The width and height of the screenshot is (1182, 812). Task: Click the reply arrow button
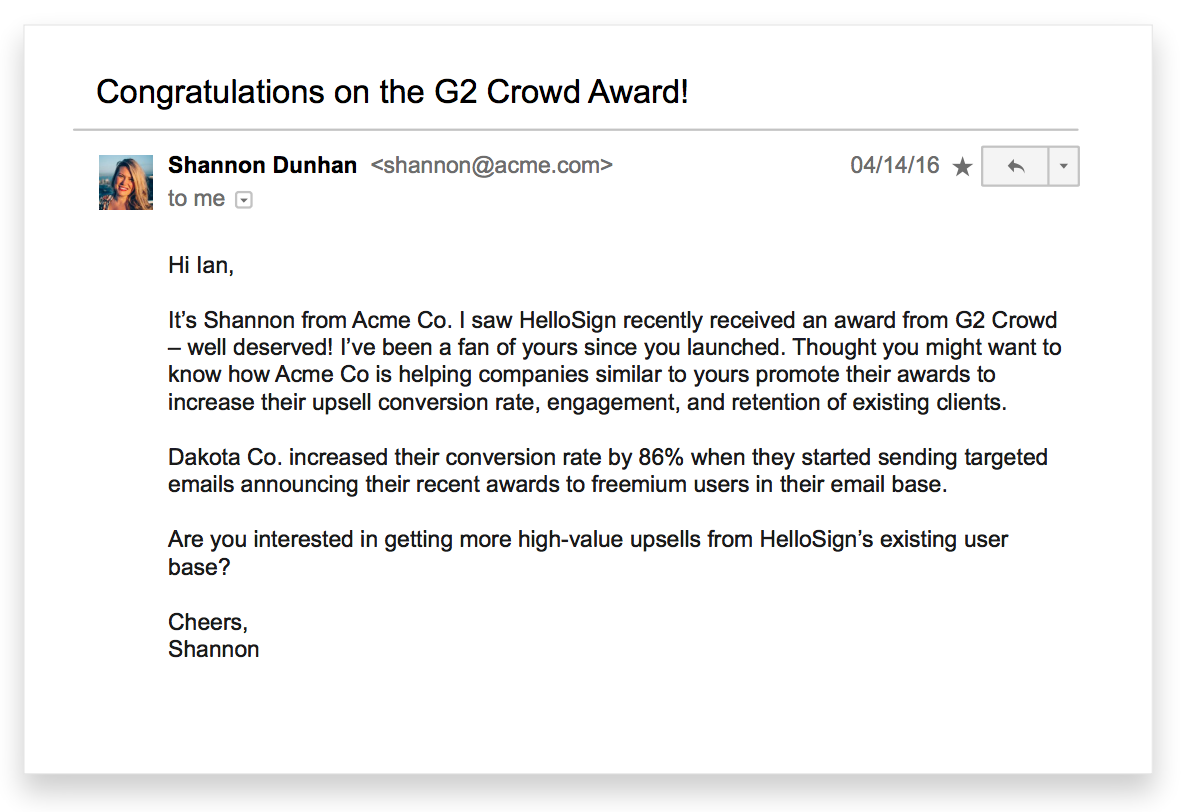click(x=1015, y=166)
